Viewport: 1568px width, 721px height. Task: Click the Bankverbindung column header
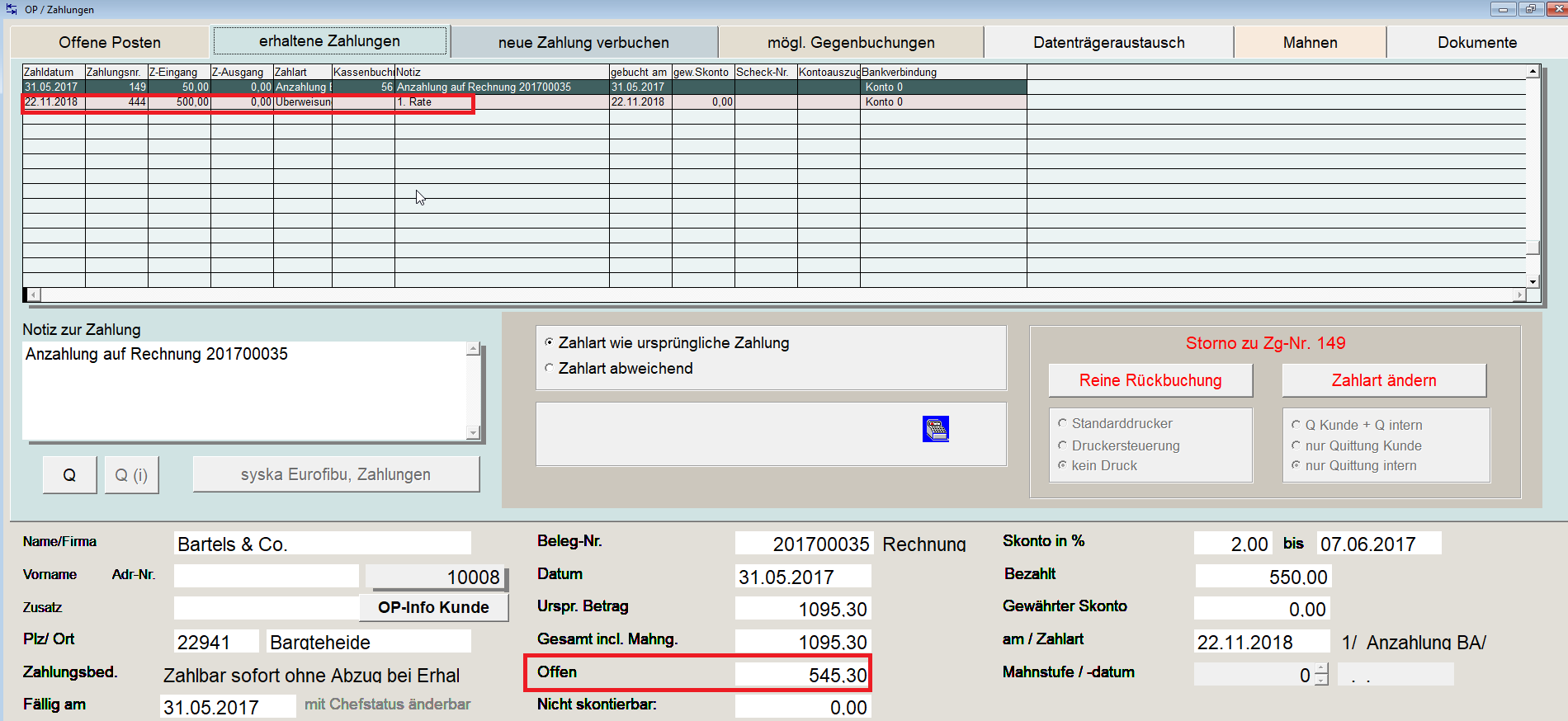[x=943, y=72]
